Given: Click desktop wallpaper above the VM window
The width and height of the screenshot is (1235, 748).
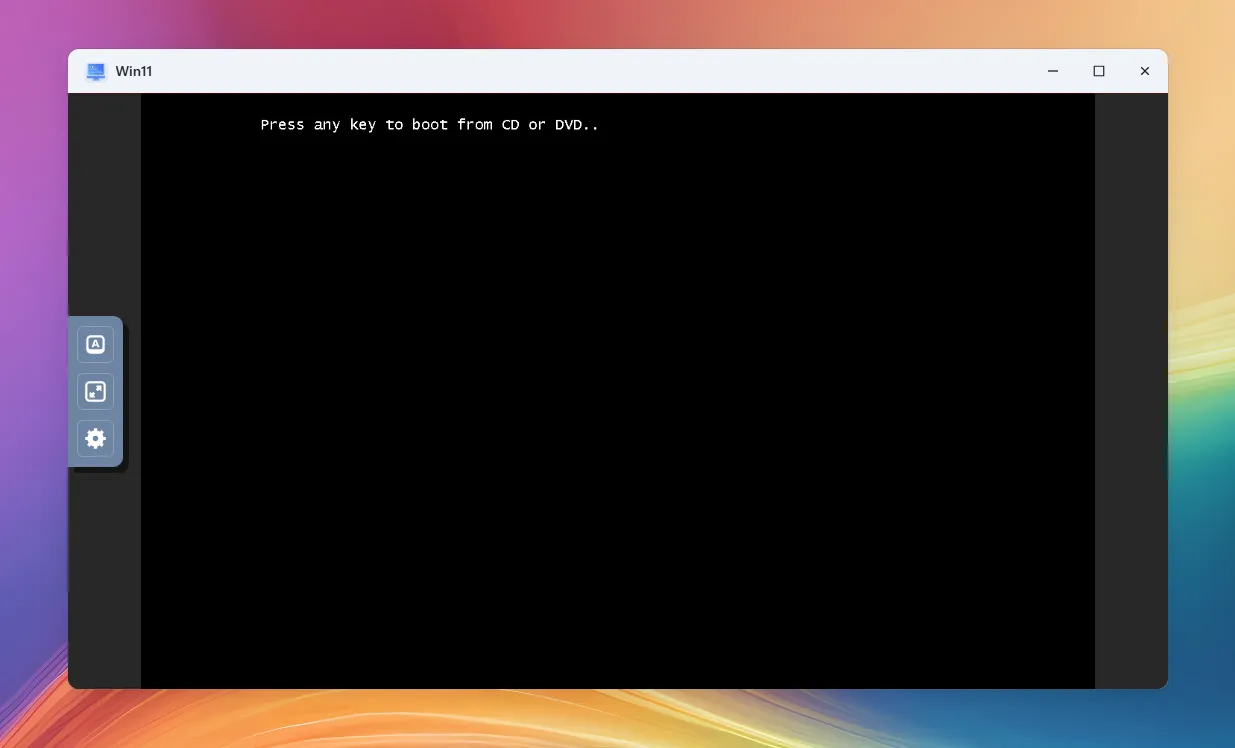Looking at the screenshot, I should (600, 24).
